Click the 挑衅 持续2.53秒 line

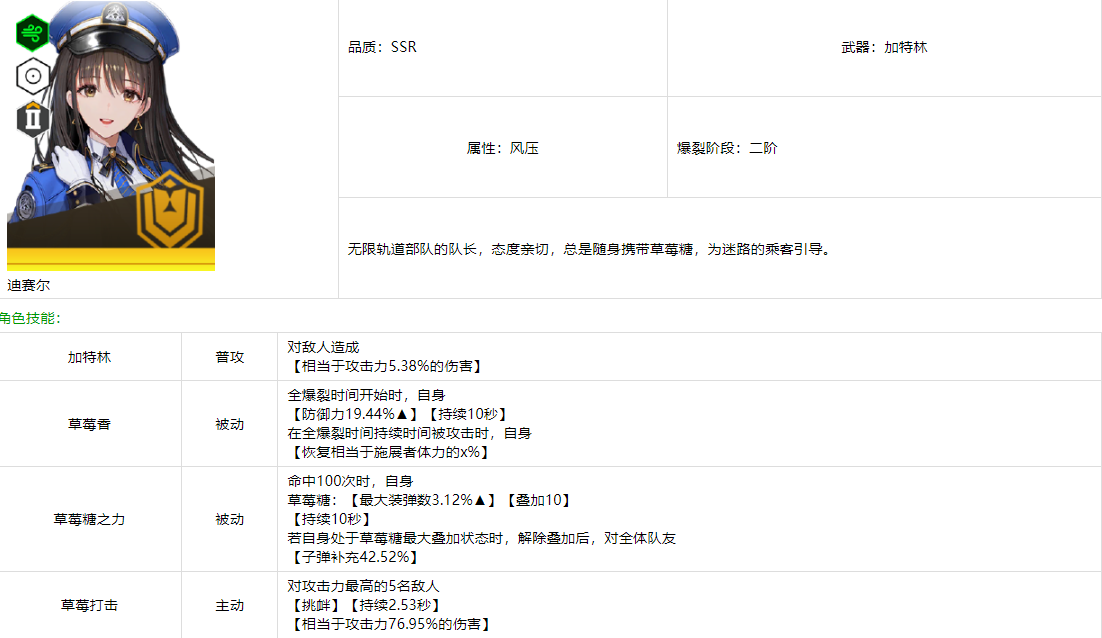(x=365, y=605)
